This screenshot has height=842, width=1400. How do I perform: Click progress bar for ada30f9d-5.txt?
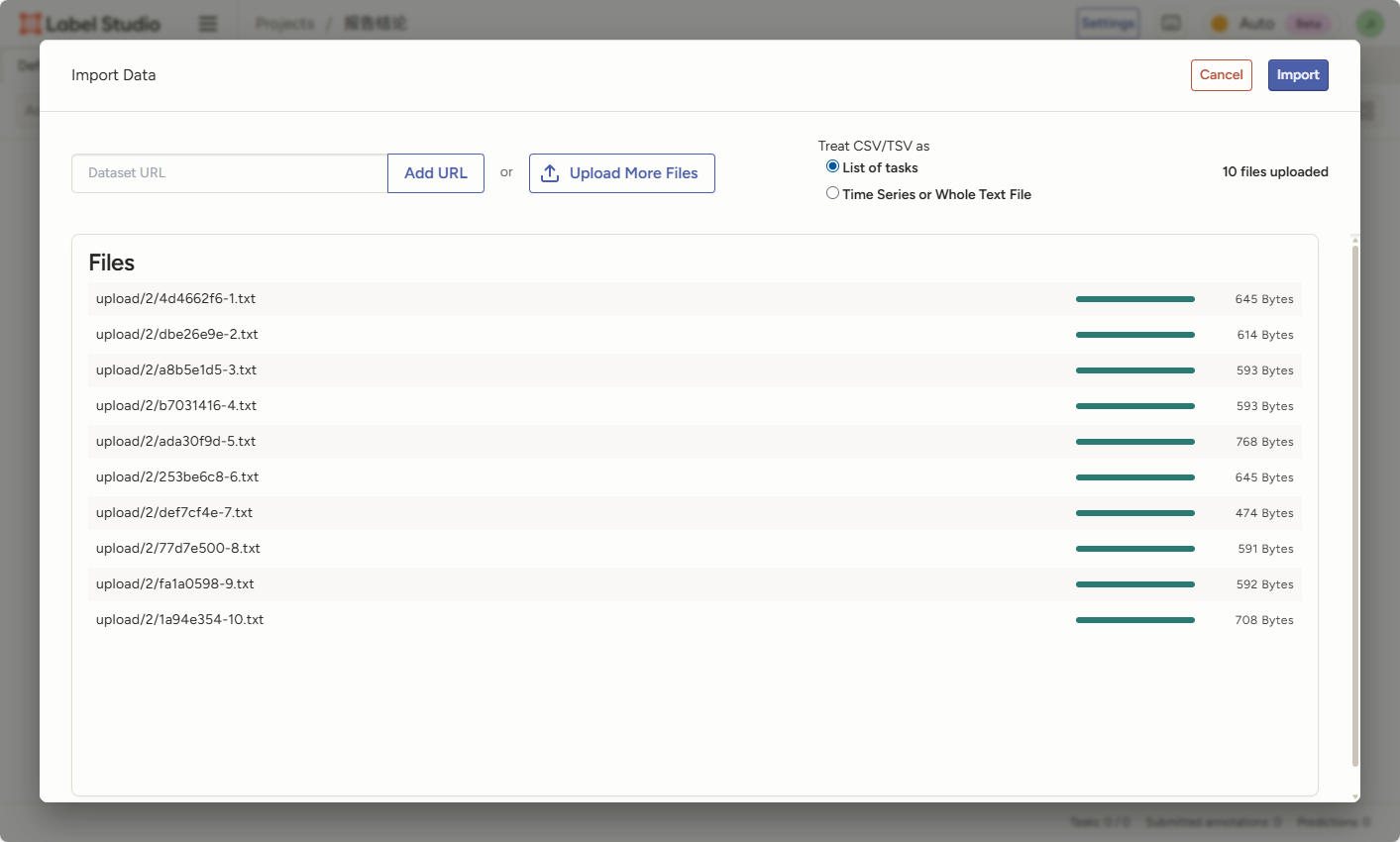(1135, 442)
